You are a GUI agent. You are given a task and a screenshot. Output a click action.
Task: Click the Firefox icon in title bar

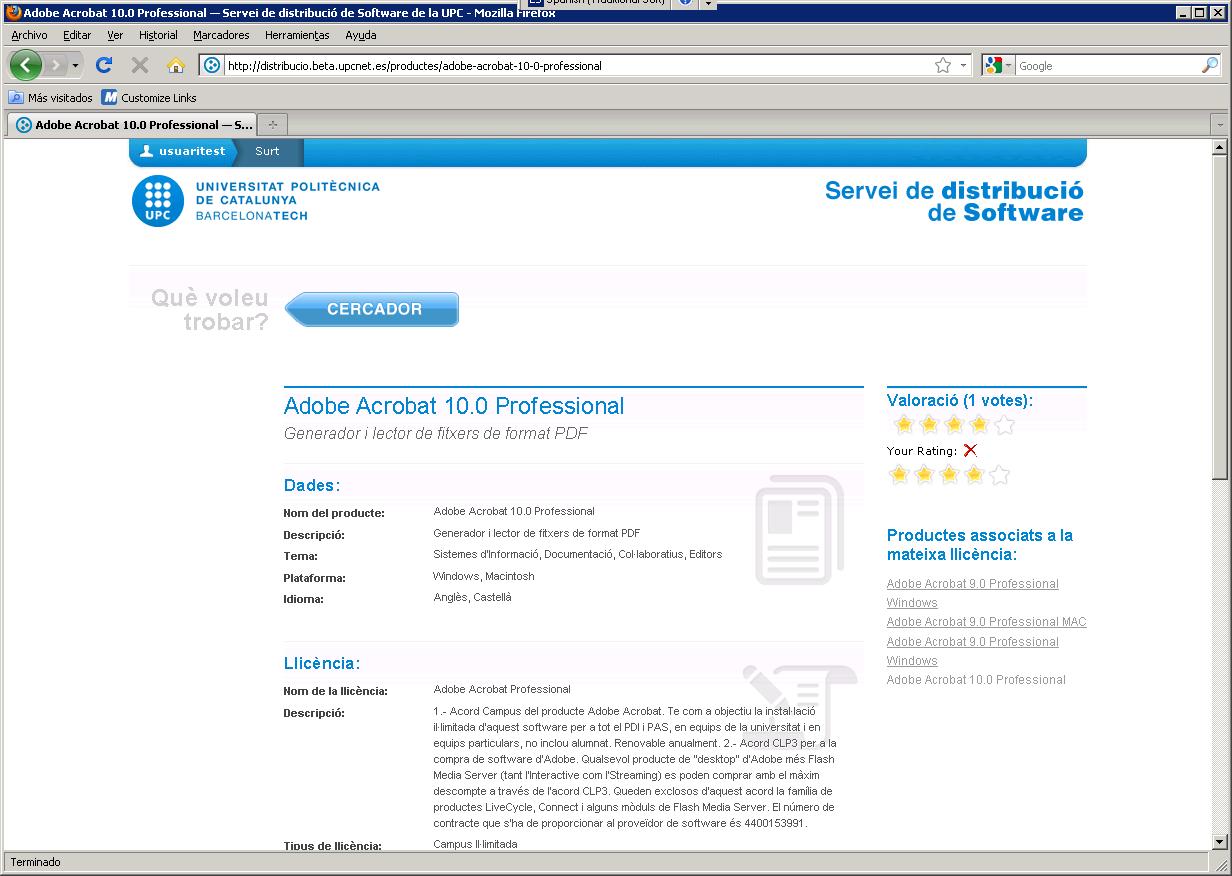tap(13, 12)
